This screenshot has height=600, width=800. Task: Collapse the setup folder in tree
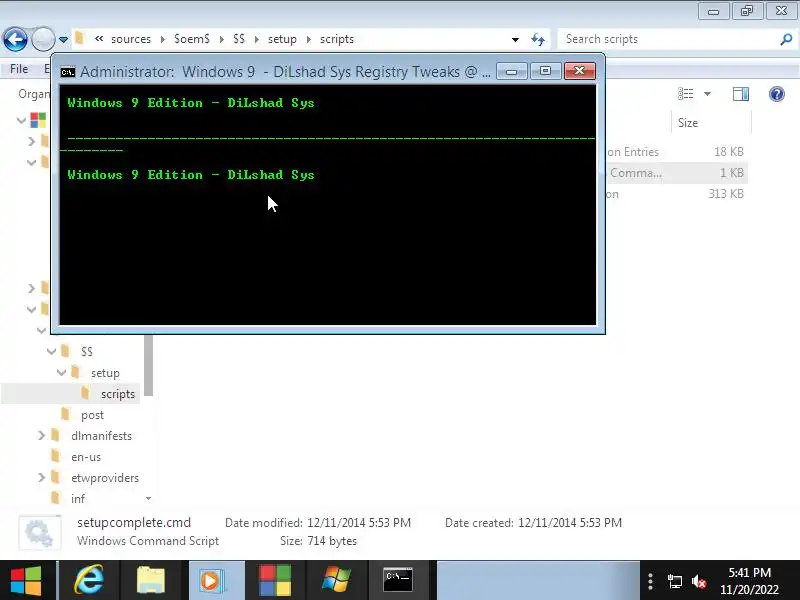[62, 372]
